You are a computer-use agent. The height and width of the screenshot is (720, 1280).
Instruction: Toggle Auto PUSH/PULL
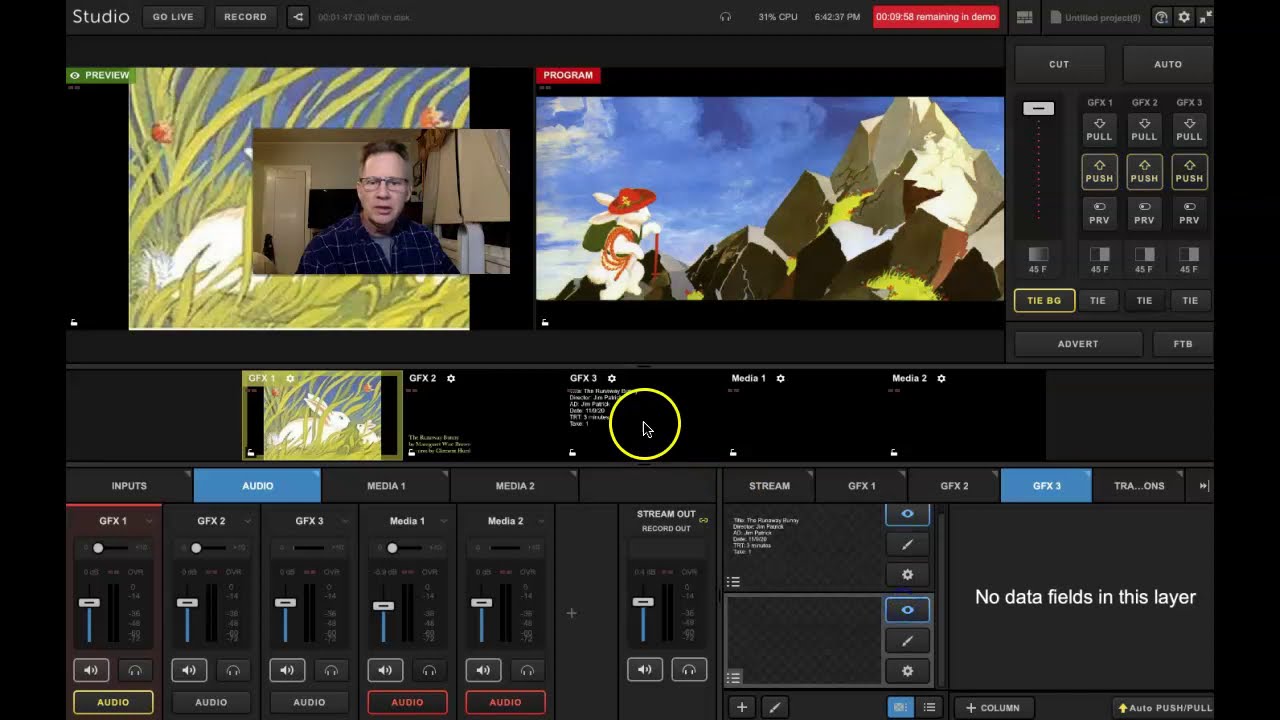[1164, 708]
